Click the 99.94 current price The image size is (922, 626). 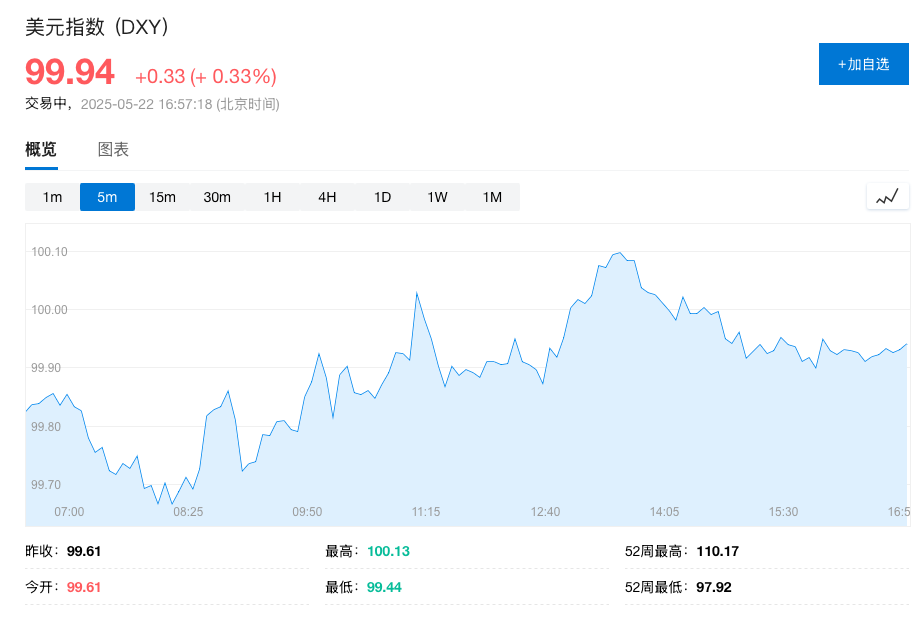pos(70,73)
